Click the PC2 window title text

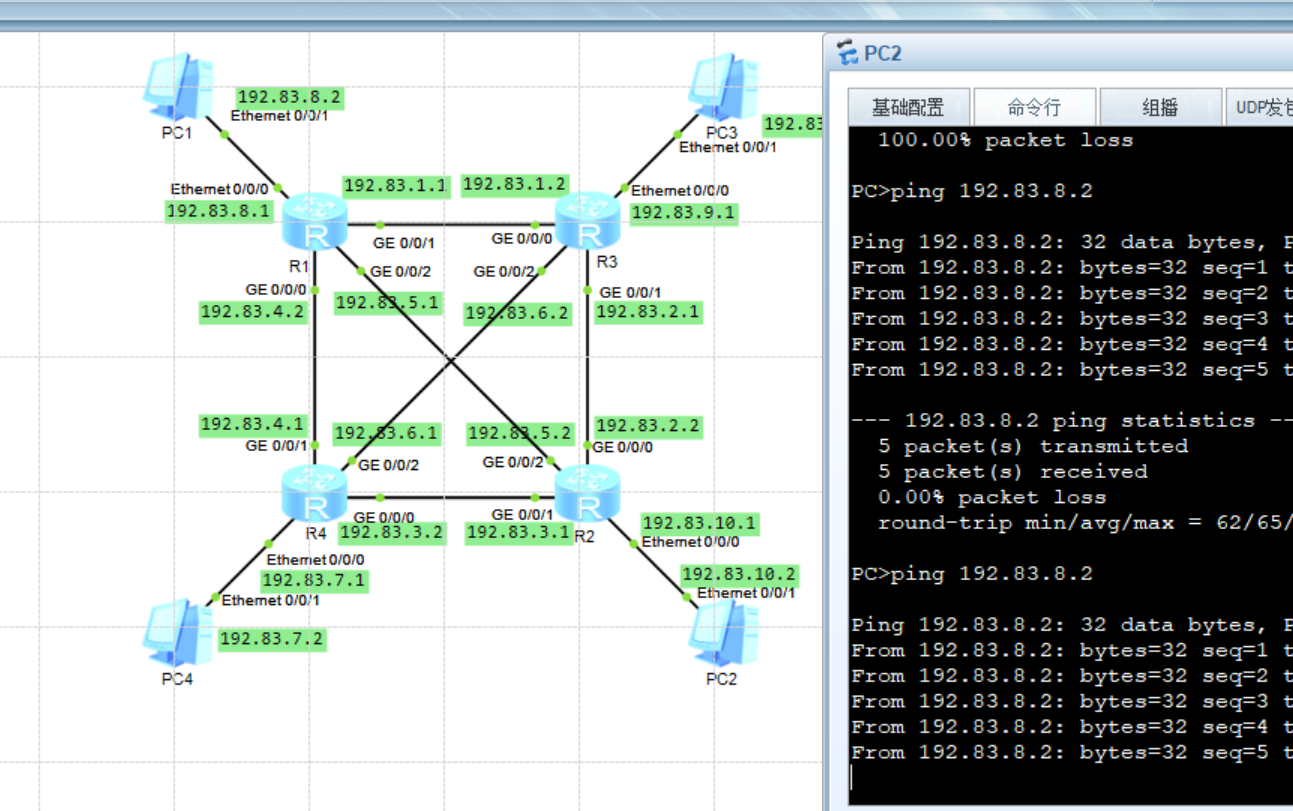[883, 54]
